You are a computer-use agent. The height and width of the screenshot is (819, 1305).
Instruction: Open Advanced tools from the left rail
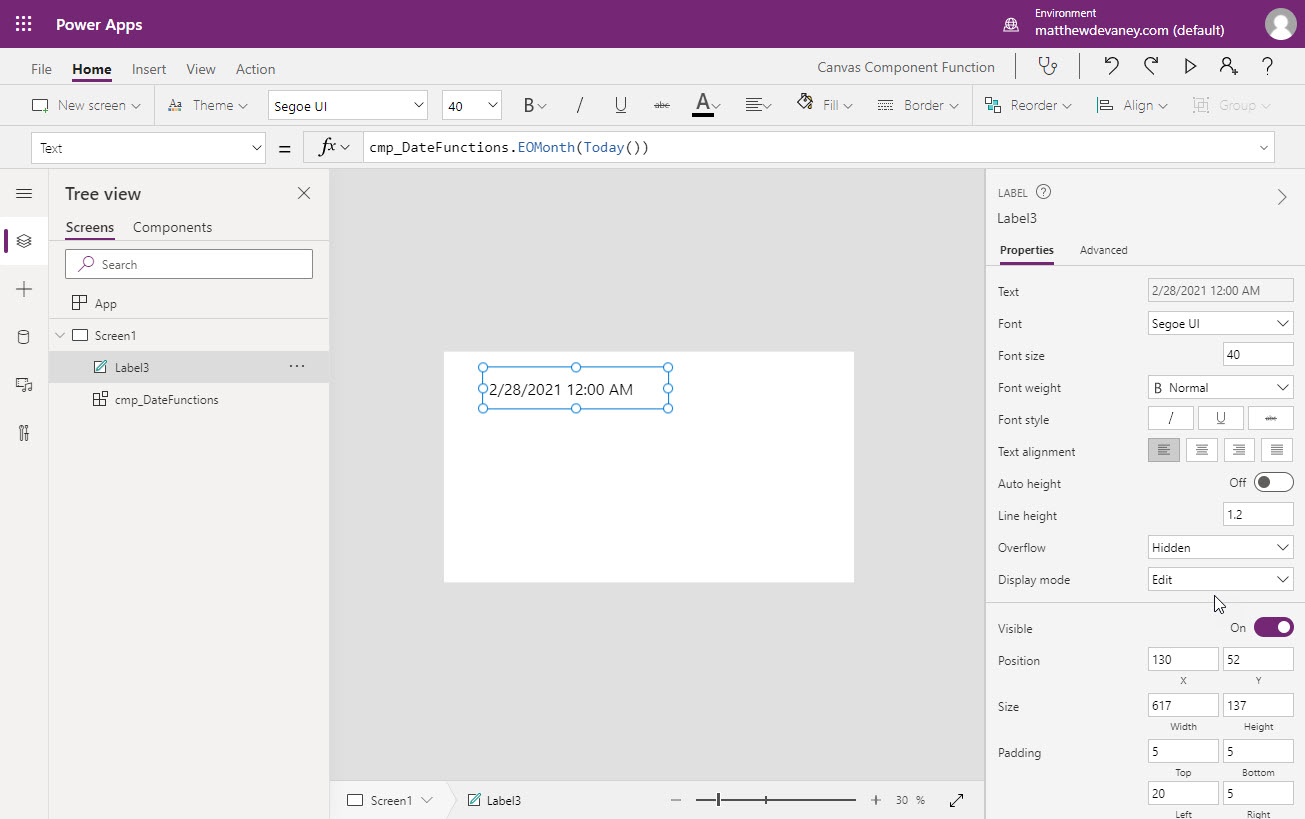25,432
